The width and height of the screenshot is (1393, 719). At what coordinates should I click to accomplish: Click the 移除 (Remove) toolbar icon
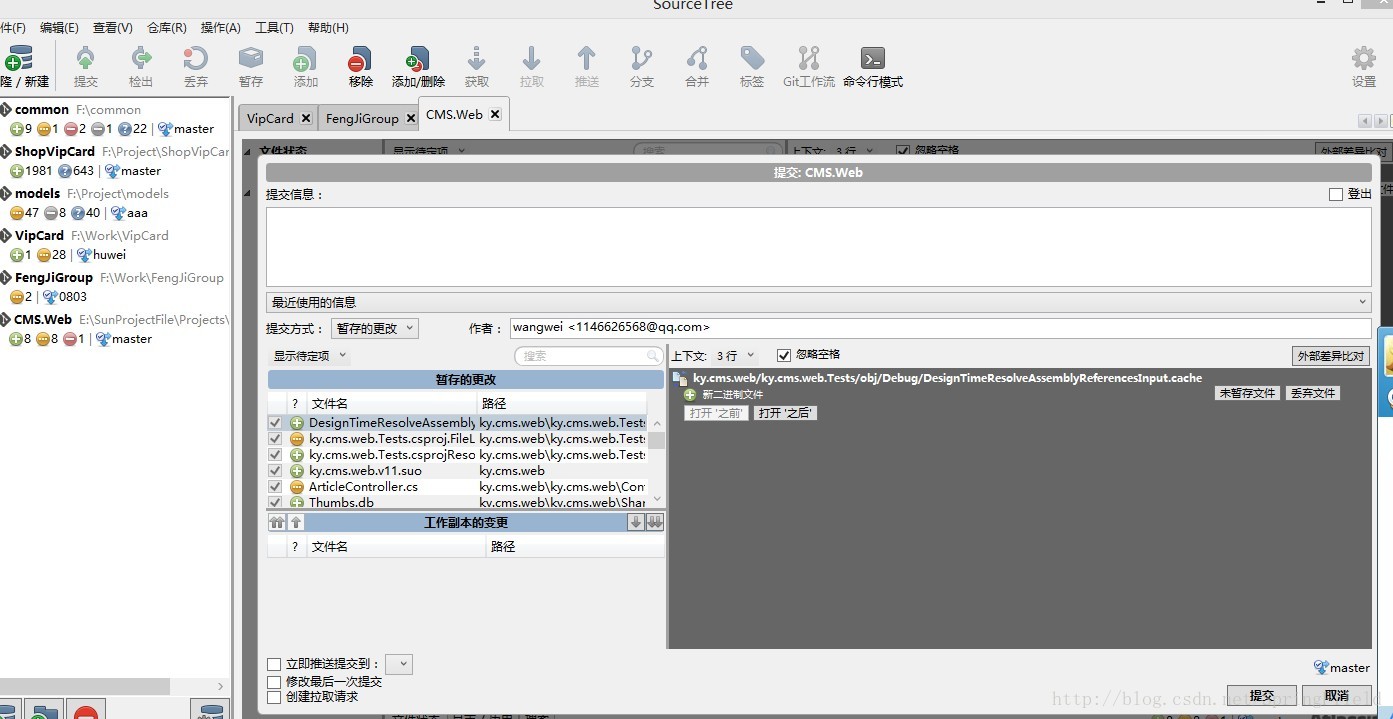pos(361,66)
